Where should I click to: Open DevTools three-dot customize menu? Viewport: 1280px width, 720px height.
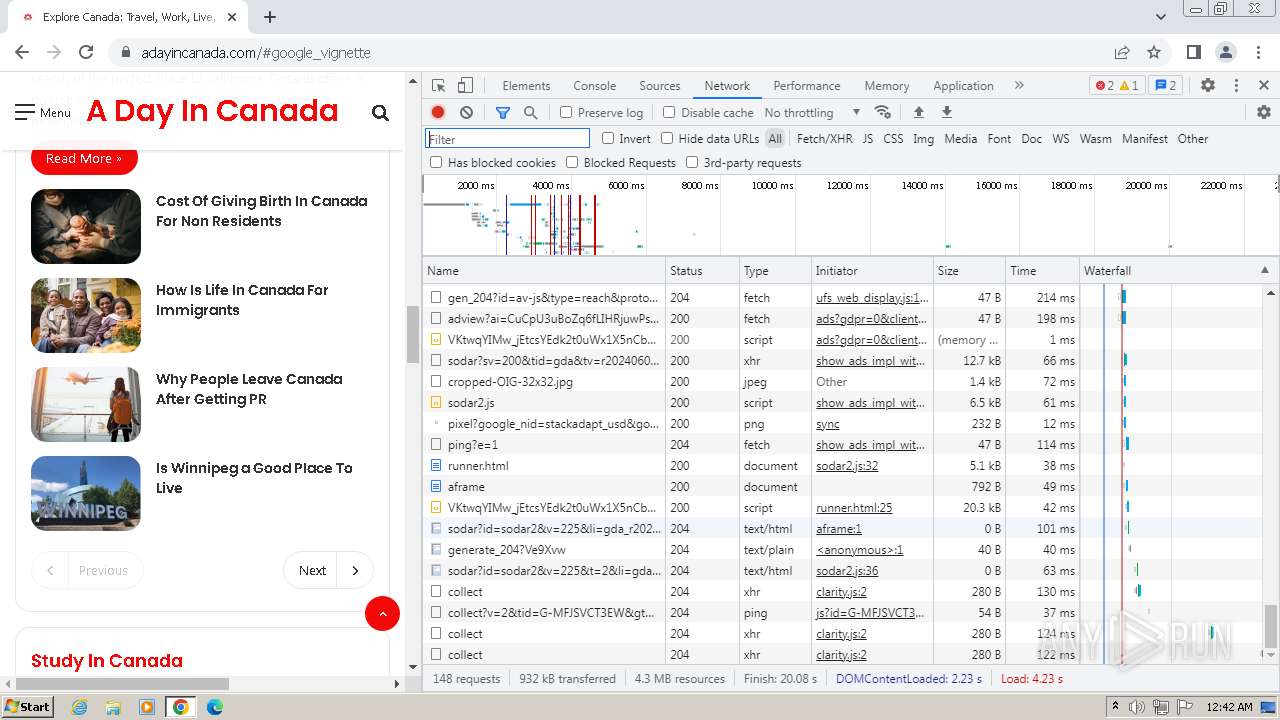1236,86
